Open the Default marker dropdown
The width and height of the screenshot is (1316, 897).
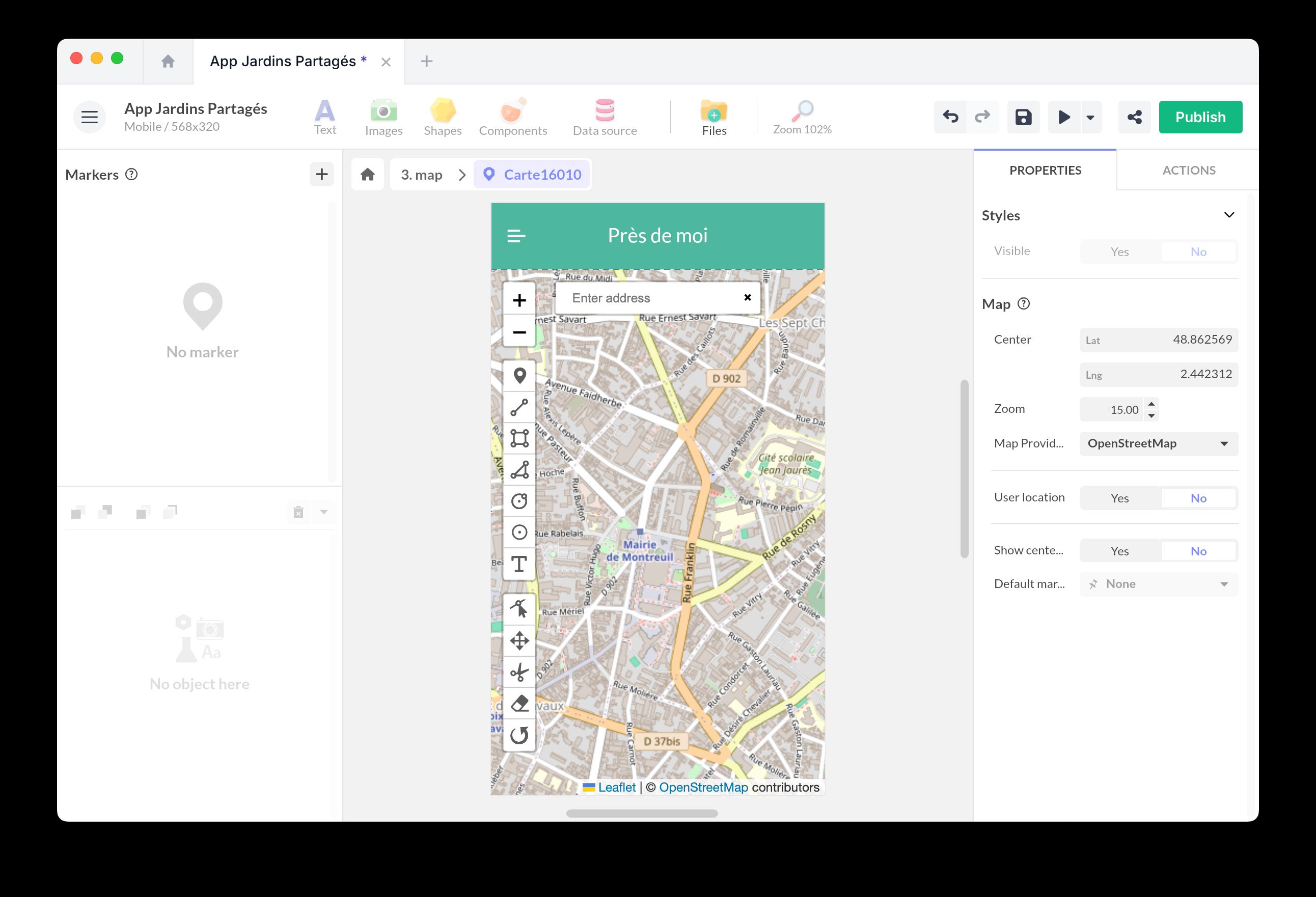tap(1158, 583)
